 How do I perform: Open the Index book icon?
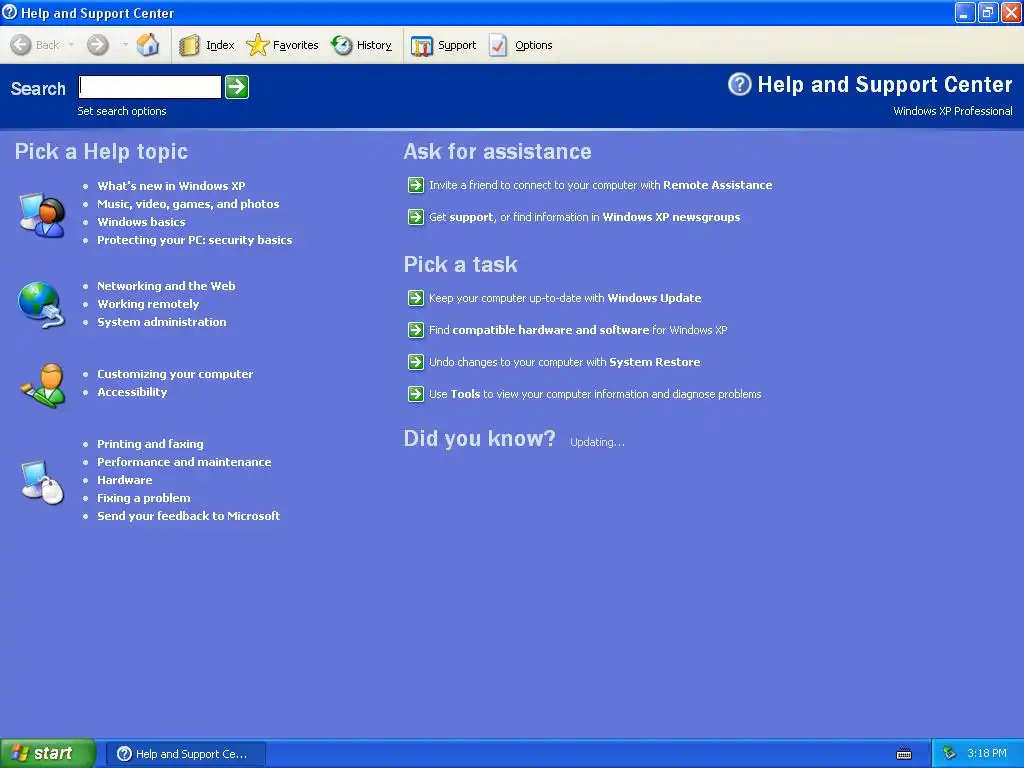coord(189,45)
